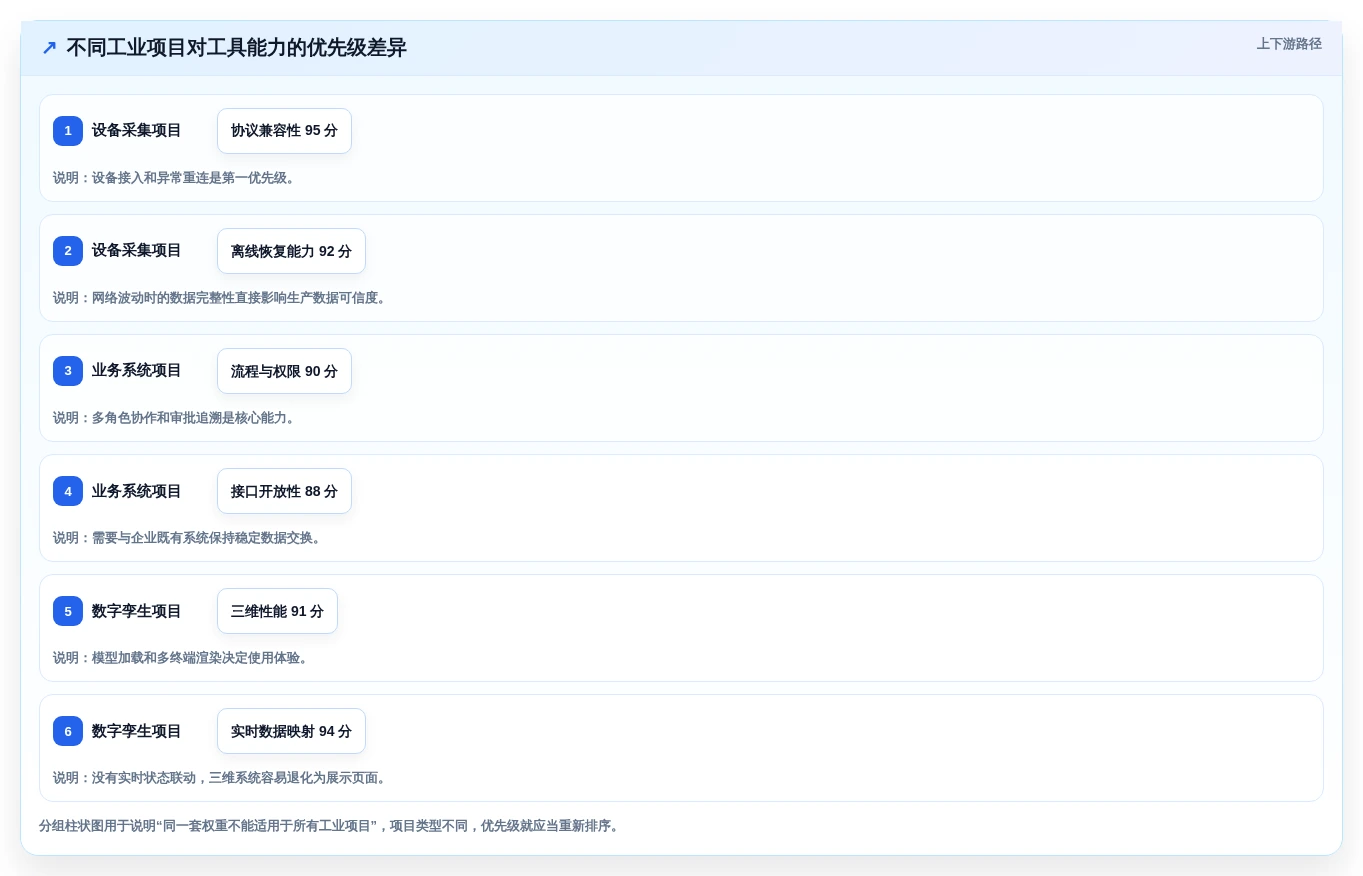Click the note about 网络波动时的数据完整性
Screen dimensions: 1363x876
(x=222, y=298)
